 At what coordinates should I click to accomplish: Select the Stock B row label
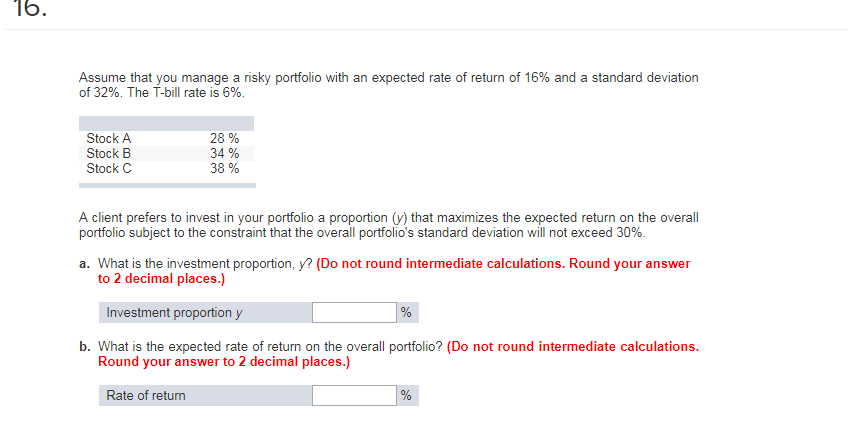pyautogui.click(x=109, y=154)
